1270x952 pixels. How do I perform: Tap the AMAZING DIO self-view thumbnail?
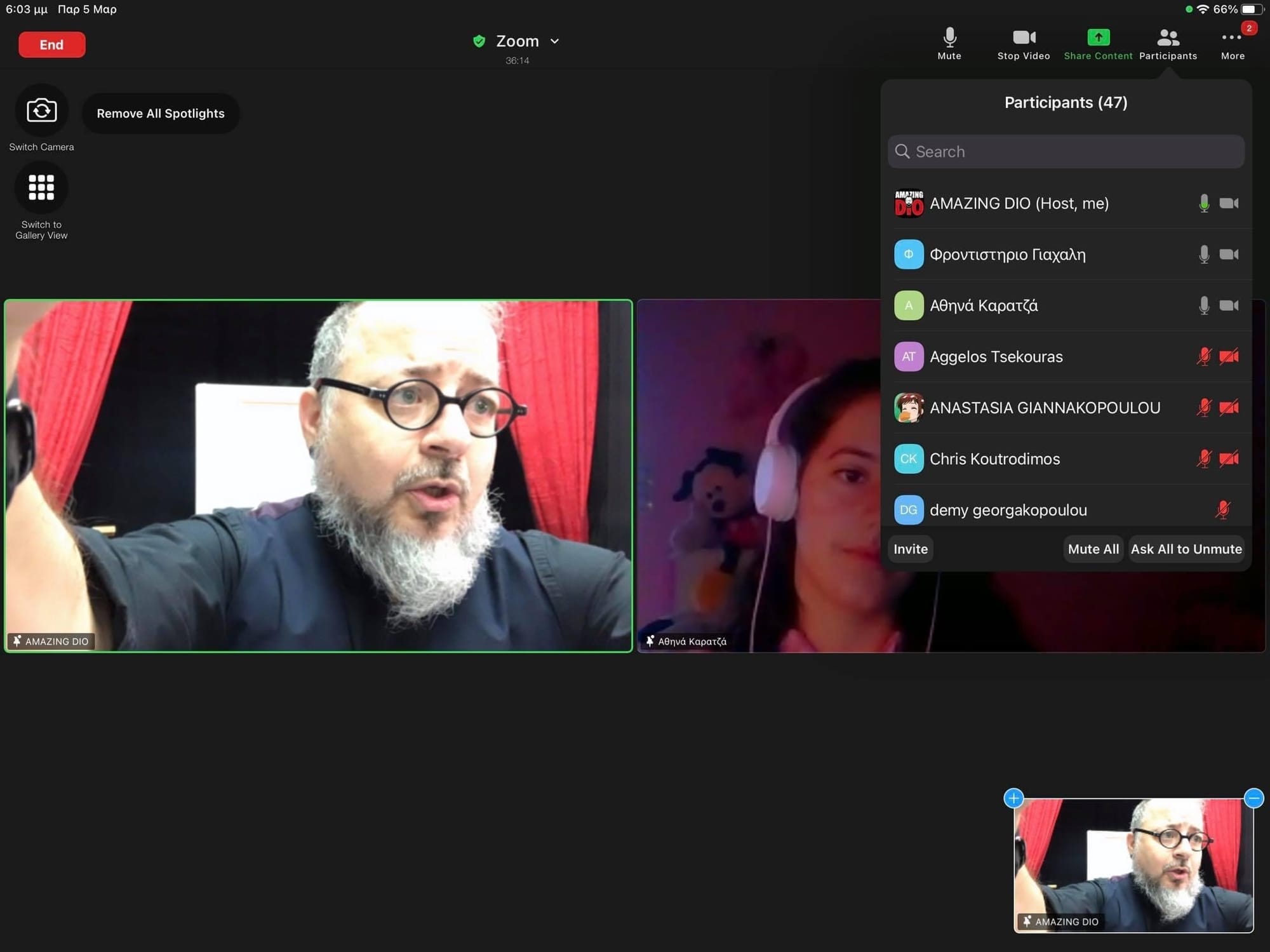tap(1133, 865)
